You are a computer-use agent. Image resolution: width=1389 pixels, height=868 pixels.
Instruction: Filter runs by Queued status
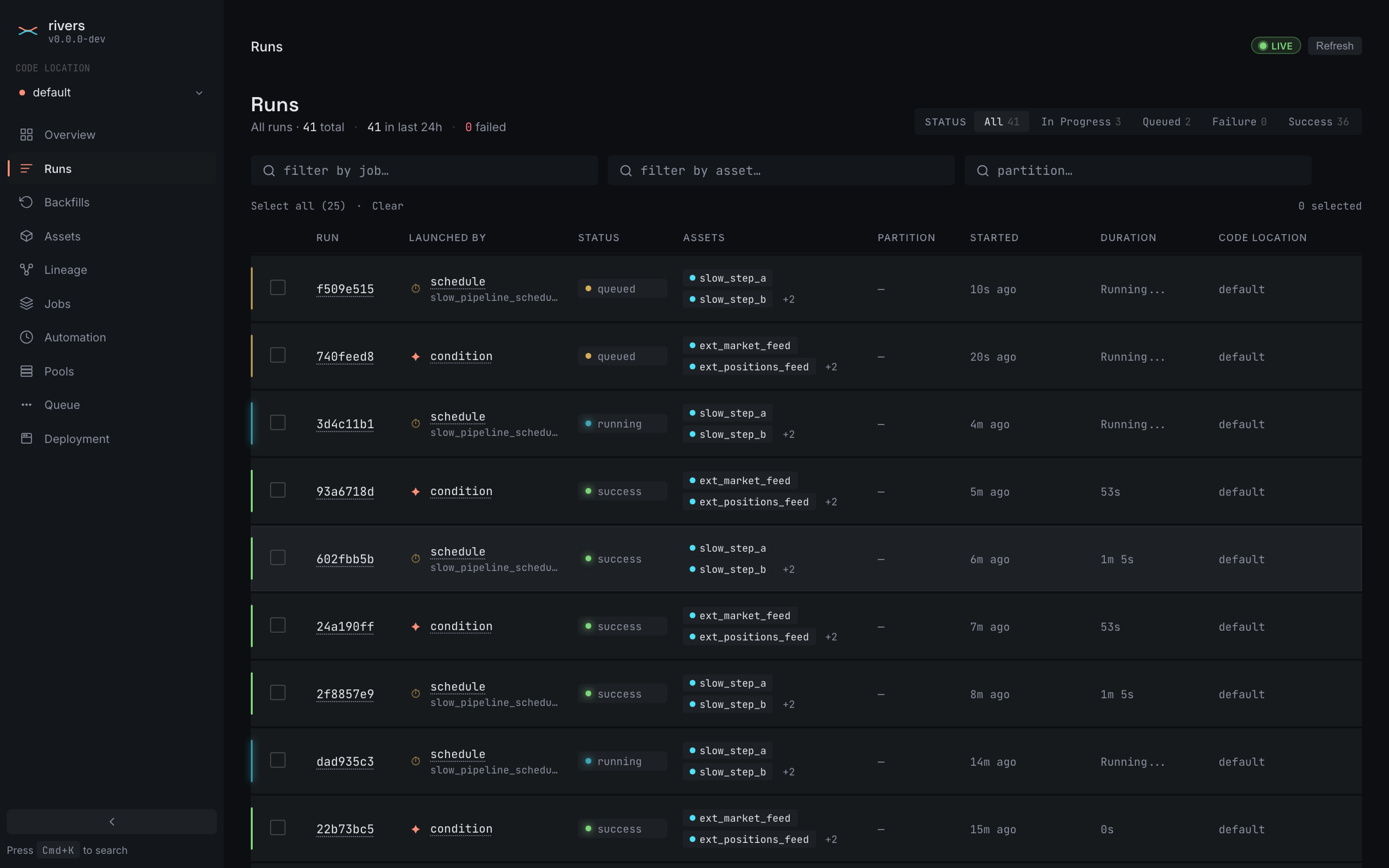tap(1167, 122)
